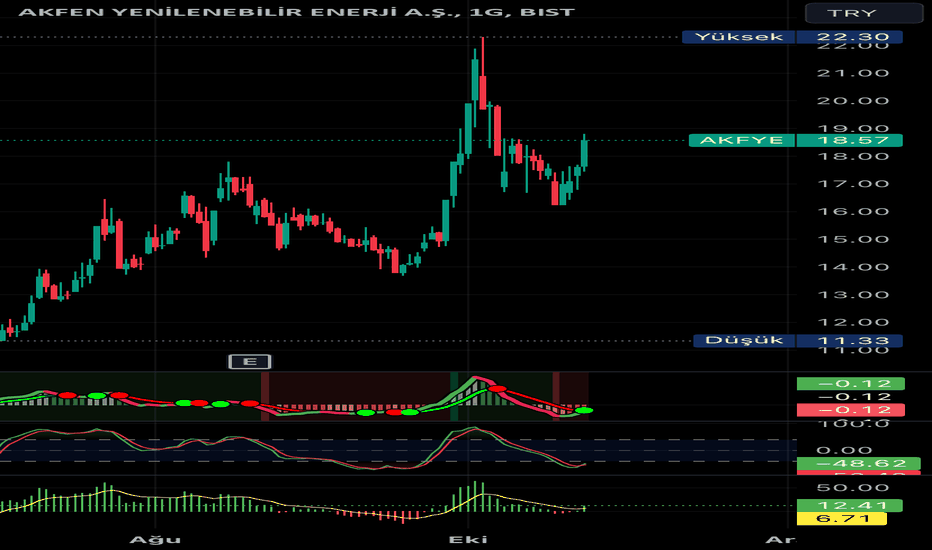Click the earnings E marker icon

(x=250, y=362)
